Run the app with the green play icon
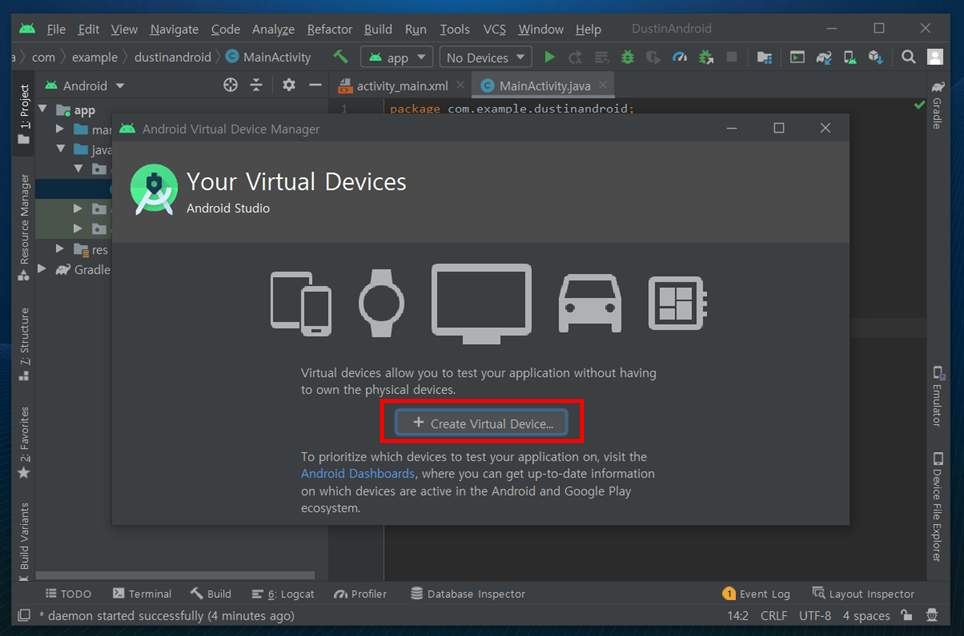The height and width of the screenshot is (636, 964). click(x=550, y=57)
